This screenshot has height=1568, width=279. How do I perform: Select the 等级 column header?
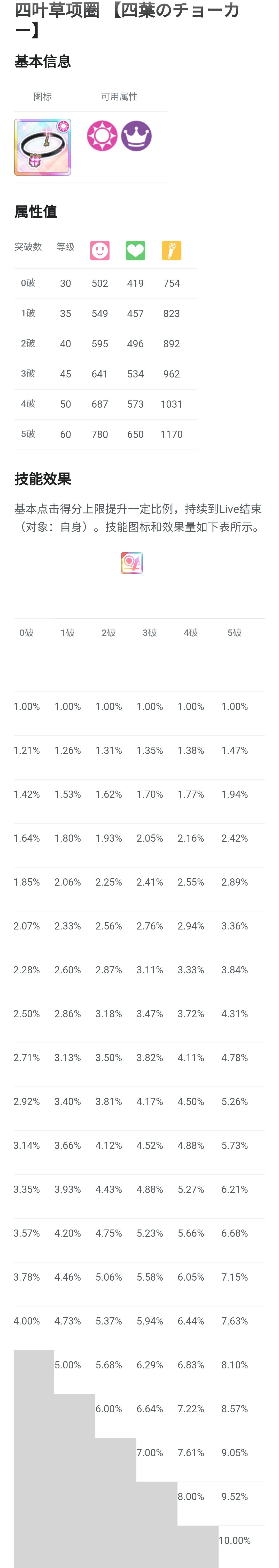pos(65,247)
